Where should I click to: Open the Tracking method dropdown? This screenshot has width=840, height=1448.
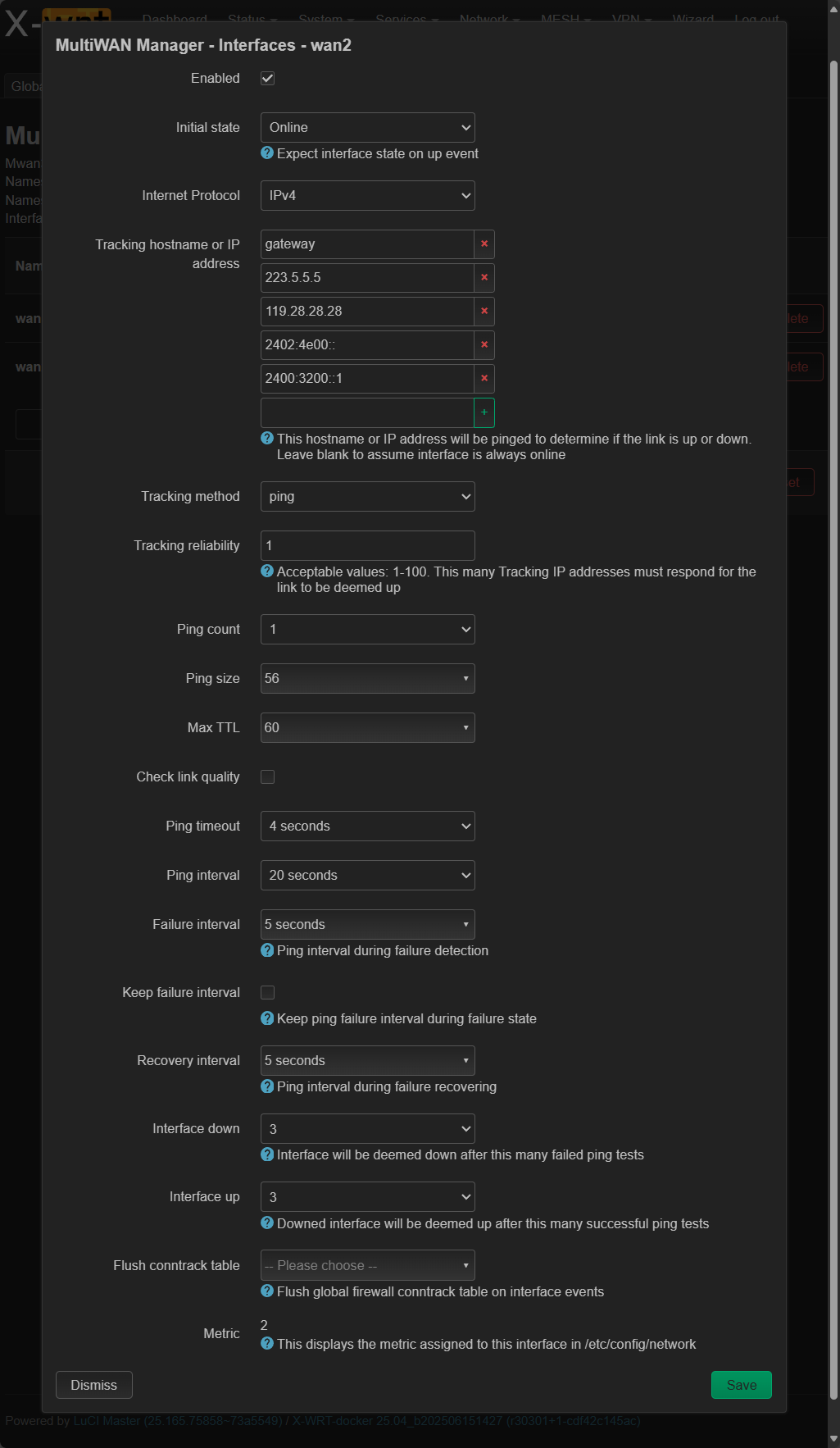click(368, 497)
